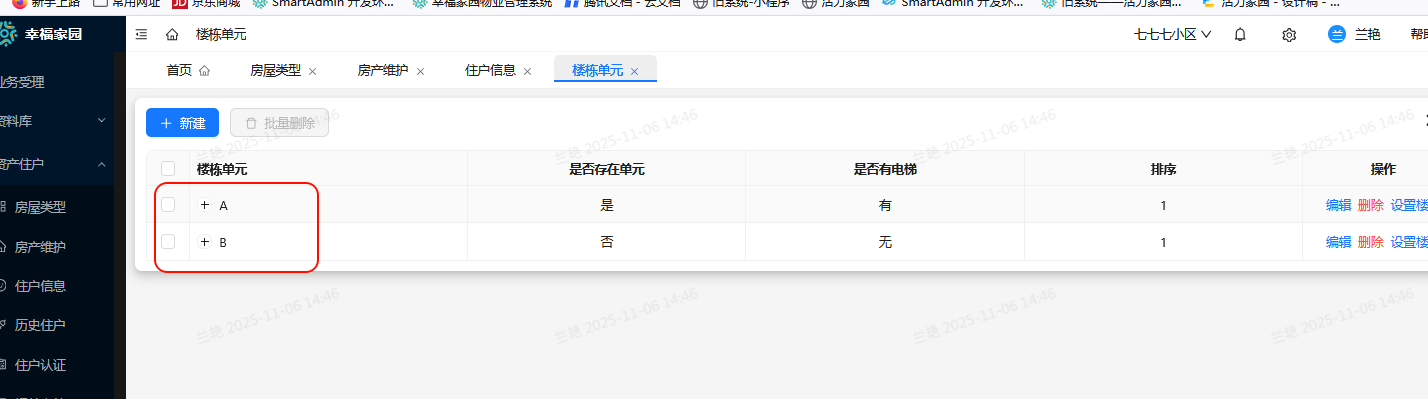This screenshot has width=1428, height=399.
Task: Click the 否 cell in row B
Action: pyautogui.click(x=607, y=242)
